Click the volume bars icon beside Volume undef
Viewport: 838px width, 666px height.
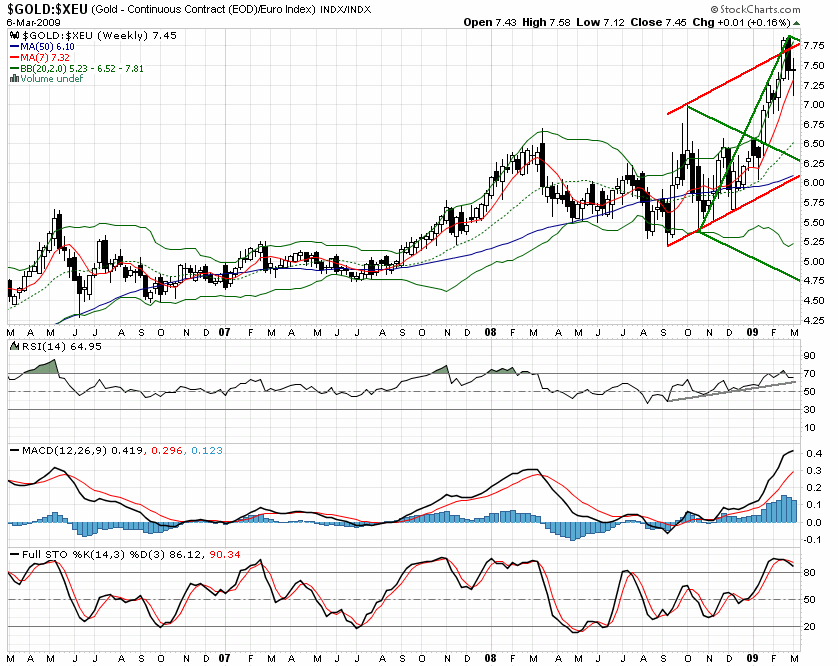14,79
